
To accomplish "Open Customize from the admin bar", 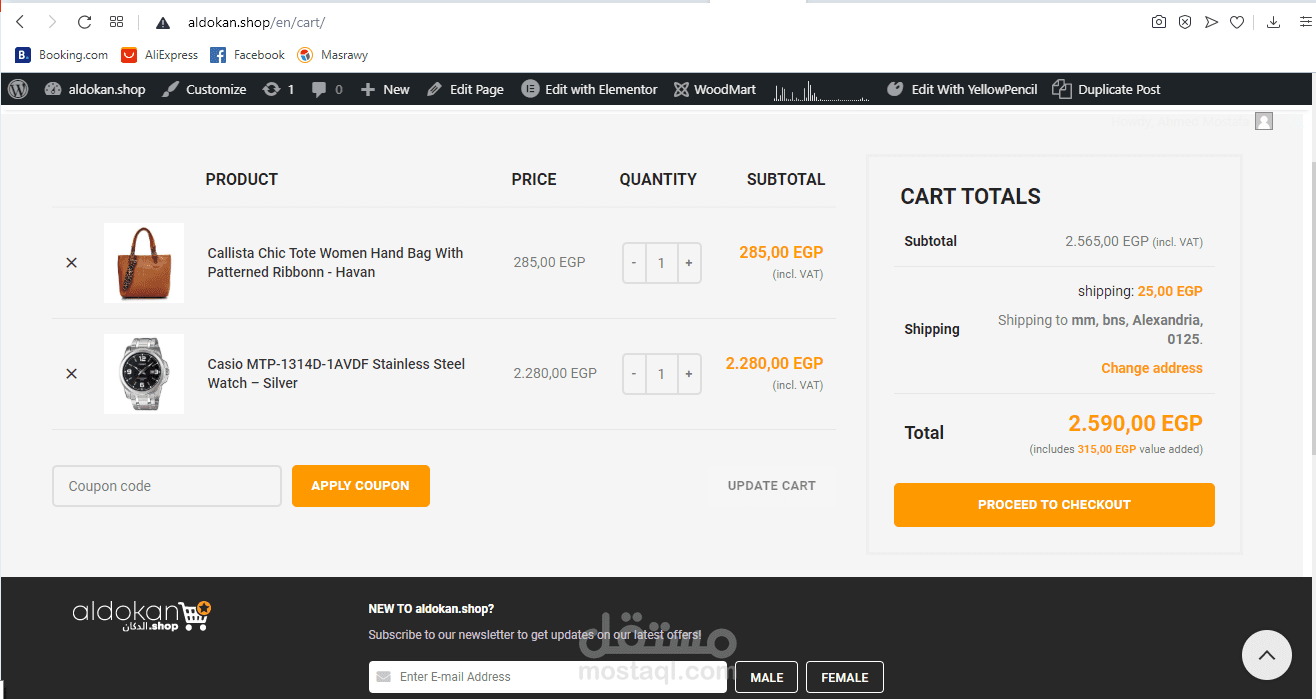I will (204, 89).
